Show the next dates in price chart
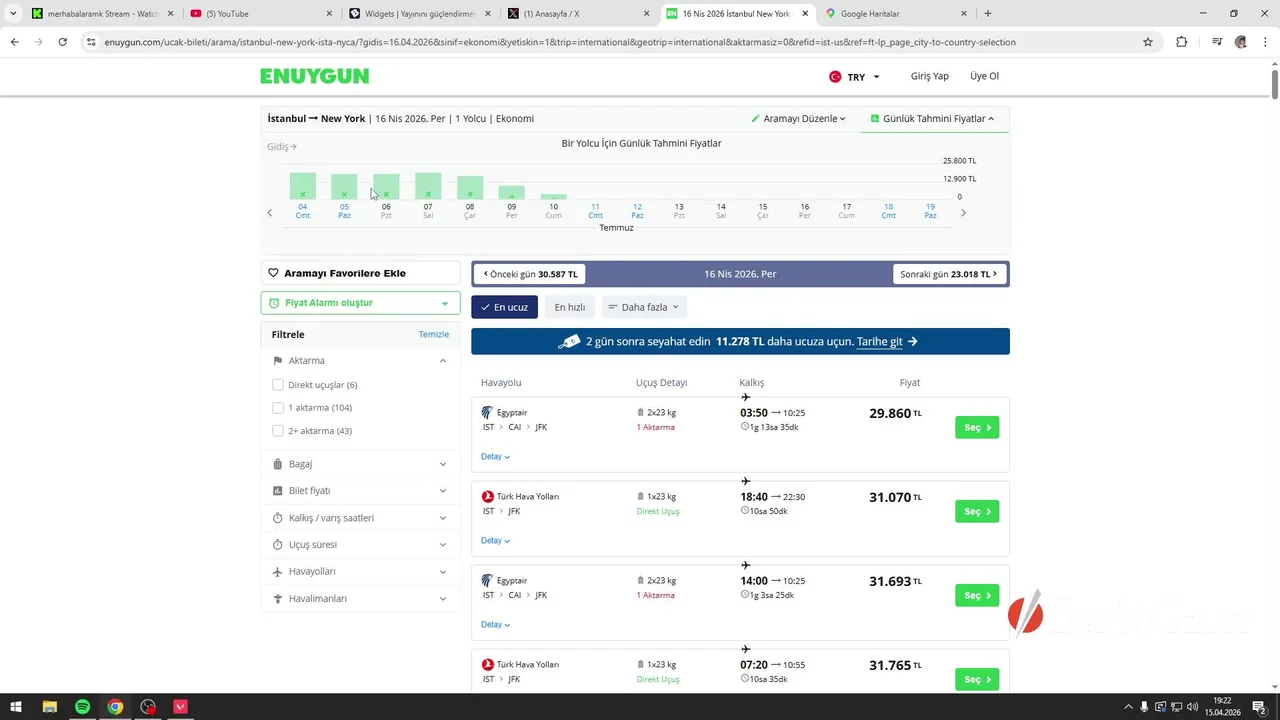 coord(963,213)
